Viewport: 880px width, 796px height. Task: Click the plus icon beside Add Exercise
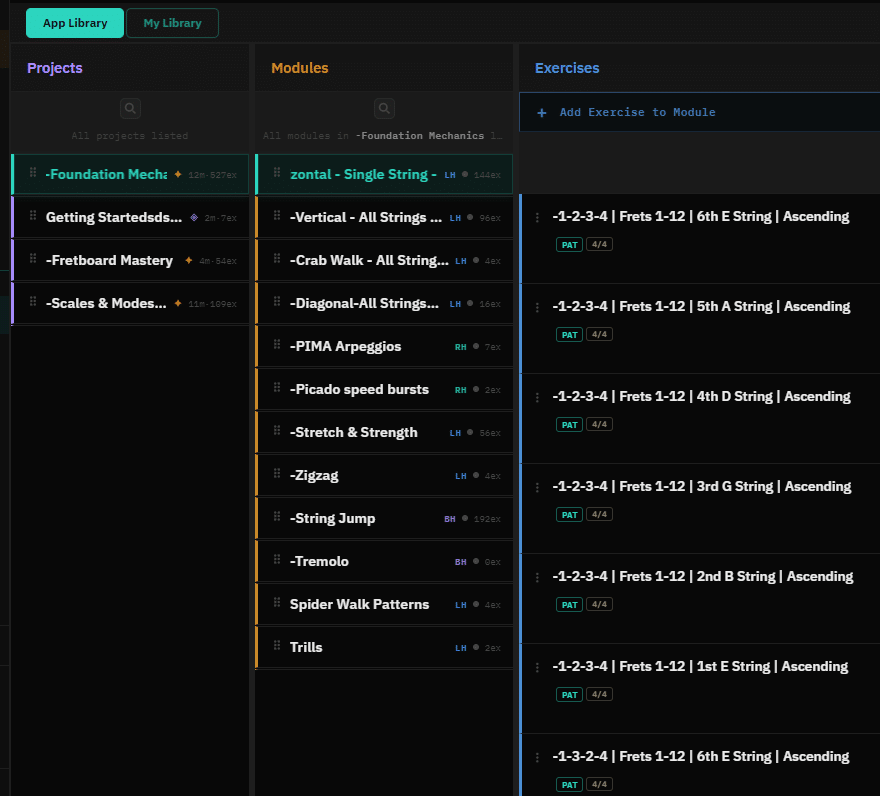click(542, 113)
